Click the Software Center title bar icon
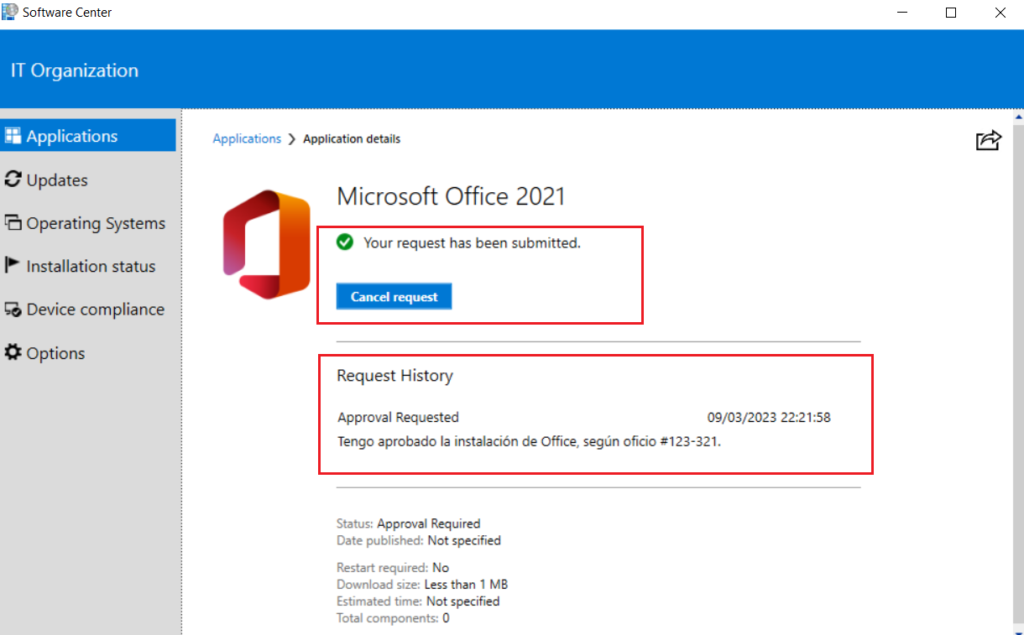 click(10, 12)
